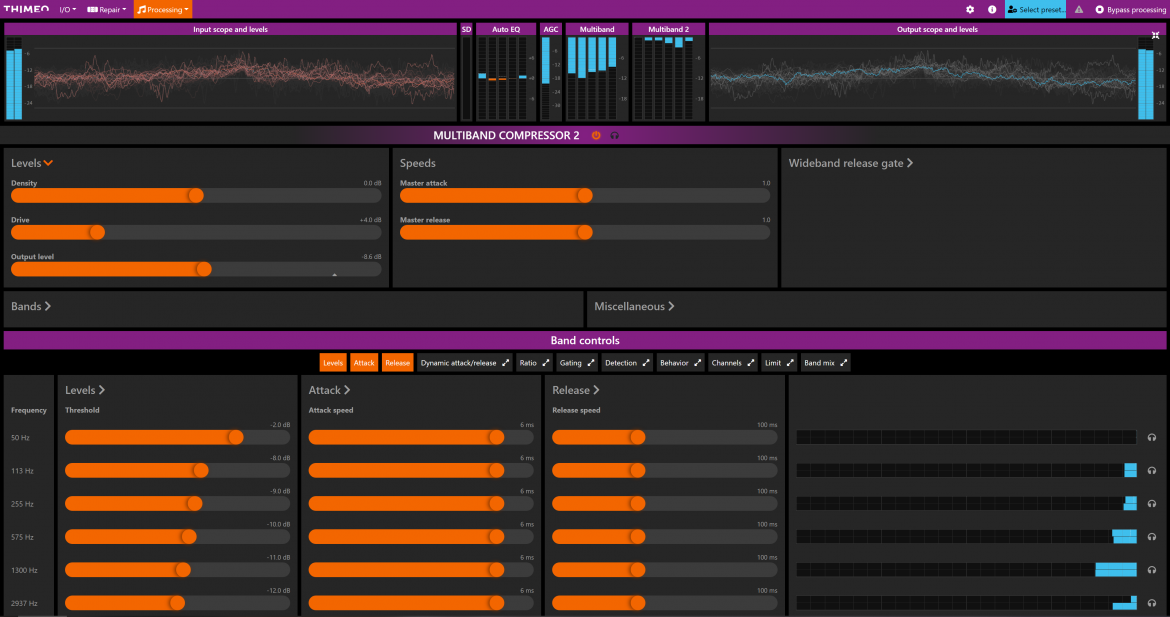The width and height of the screenshot is (1170, 617).
Task: Solo the 50 Hz band with headphones icon
Action: pyautogui.click(x=1152, y=437)
